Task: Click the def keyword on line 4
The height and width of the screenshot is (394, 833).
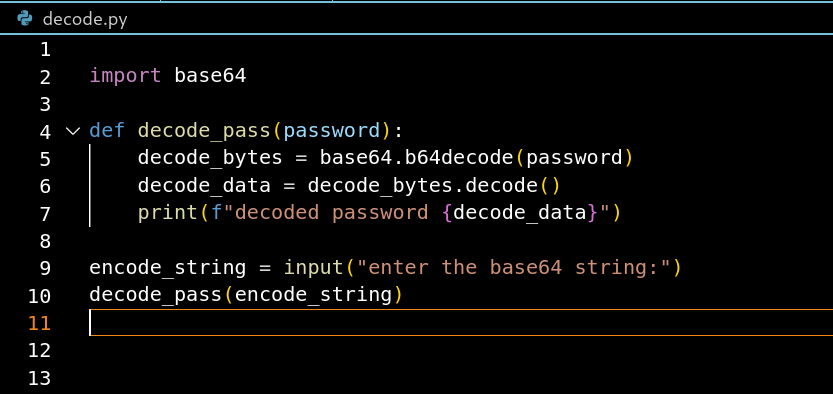Action: 107,131
